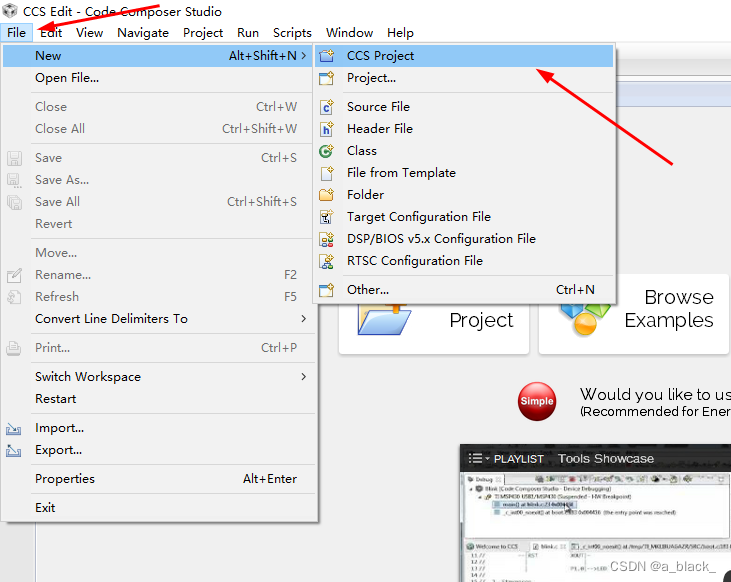Select Target Configuration File entry
Screen dimensions: 731x582
[464, 217]
